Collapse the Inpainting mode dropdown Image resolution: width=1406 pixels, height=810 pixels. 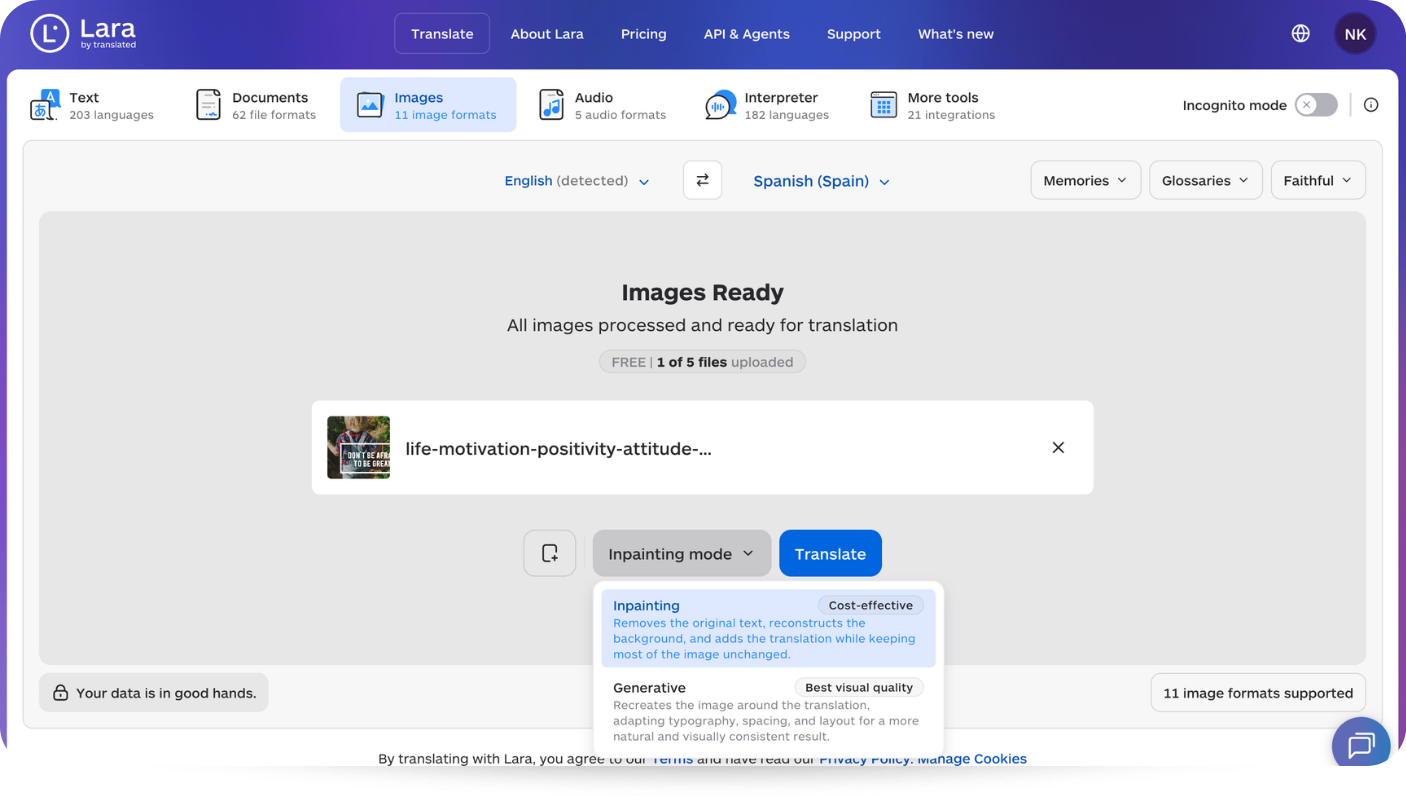681,553
